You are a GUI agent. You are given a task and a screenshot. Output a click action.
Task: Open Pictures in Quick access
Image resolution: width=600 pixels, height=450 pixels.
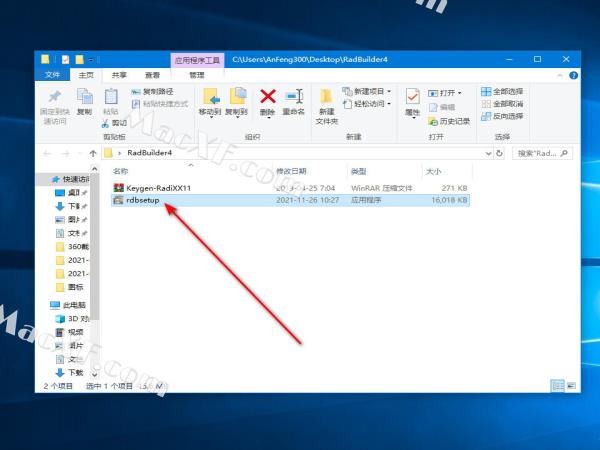pyautogui.click(x=71, y=220)
